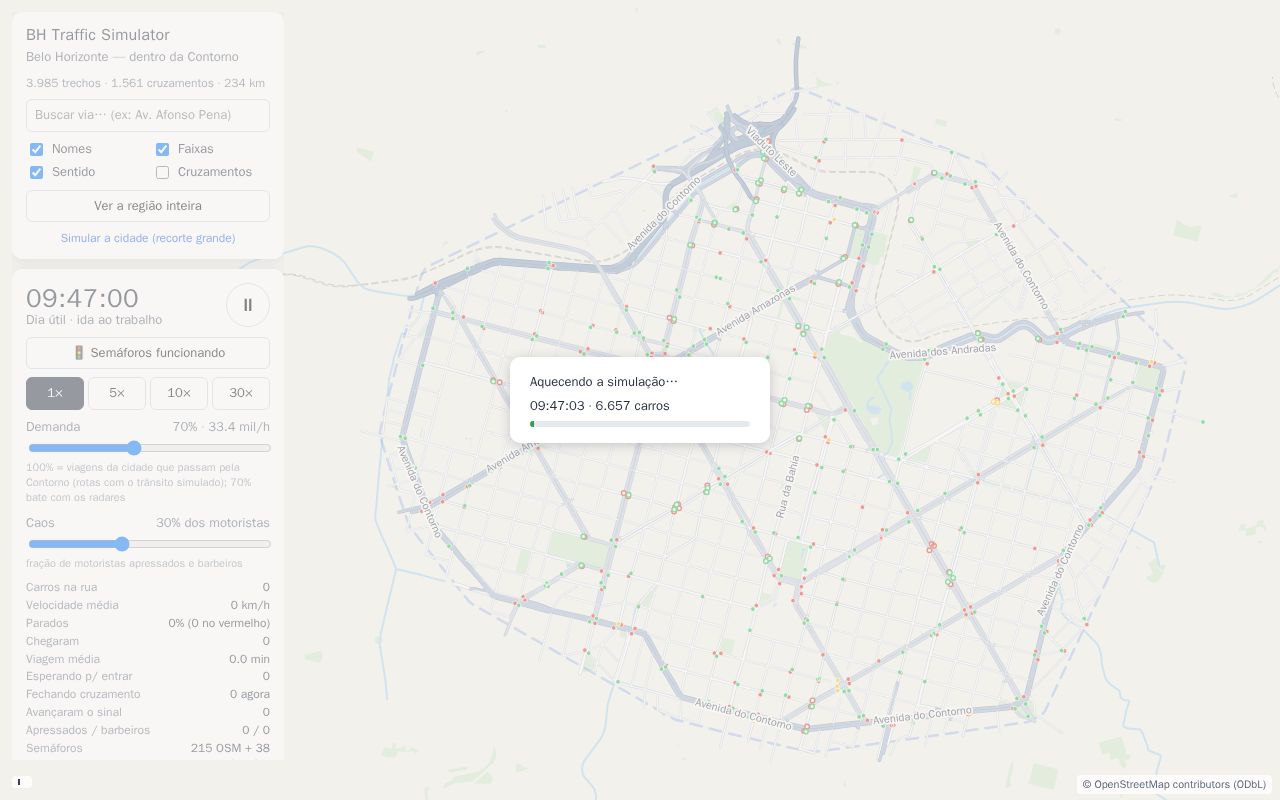Click the Chegaram statistic label

coord(52,641)
